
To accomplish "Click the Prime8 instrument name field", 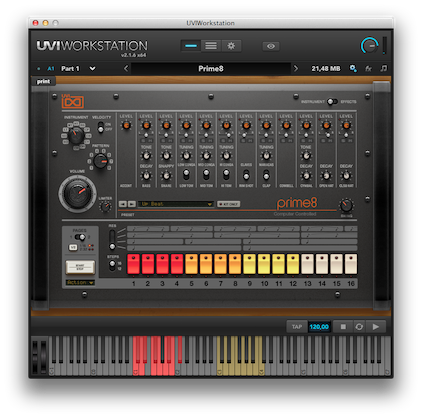I will 211,69.
